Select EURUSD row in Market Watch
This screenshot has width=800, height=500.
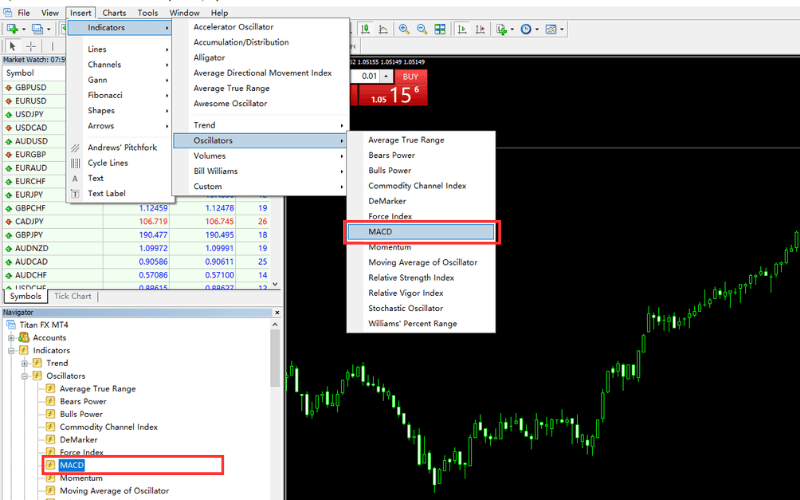[x=34, y=101]
